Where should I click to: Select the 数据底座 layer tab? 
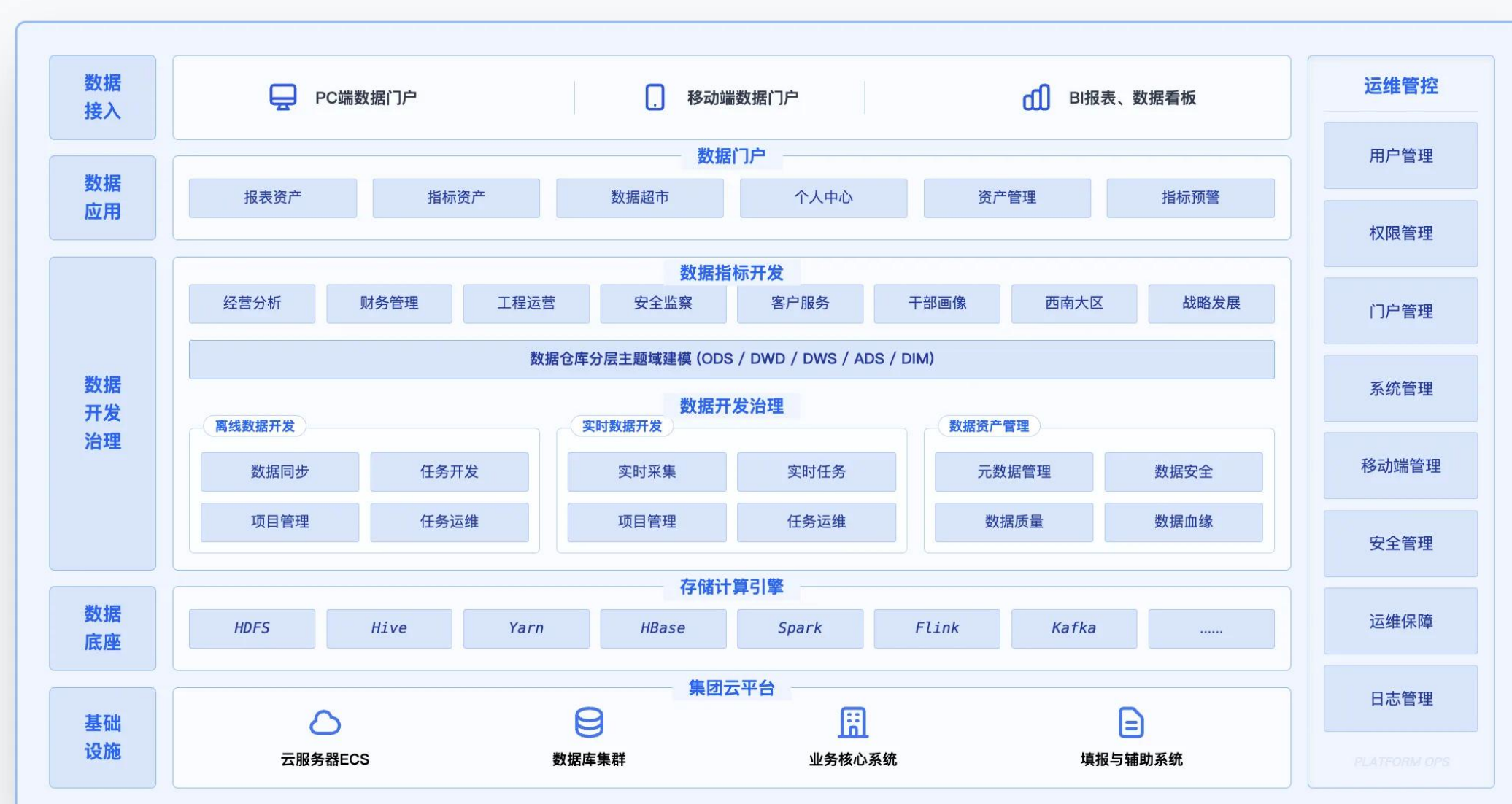pyautogui.click(x=102, y=628)
